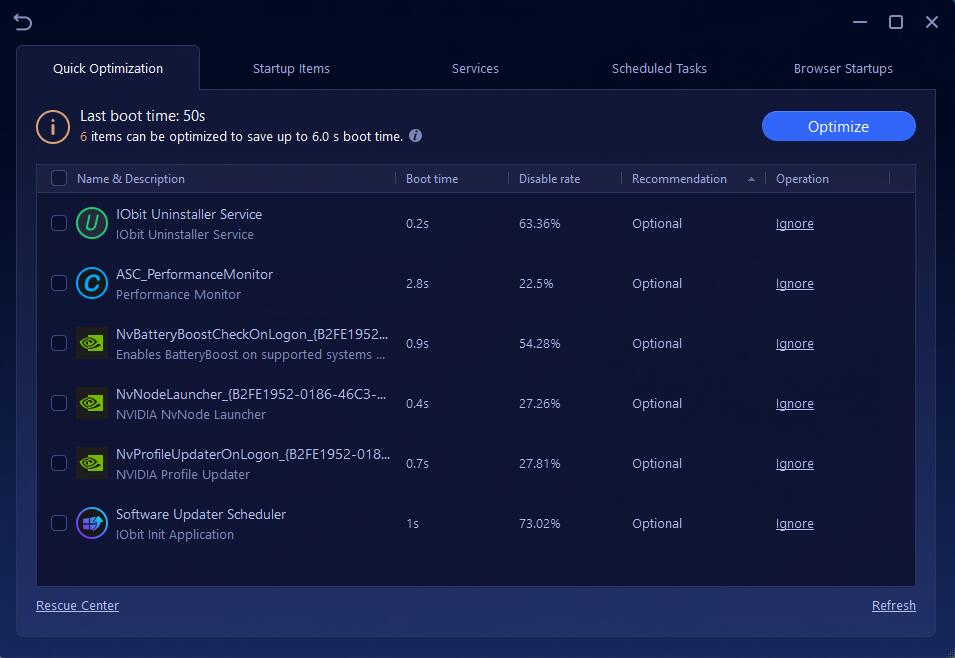The image size is (955, 658).
Task: Check the NvNodeLauncher checkbox
Action: (x=59, y=403)
